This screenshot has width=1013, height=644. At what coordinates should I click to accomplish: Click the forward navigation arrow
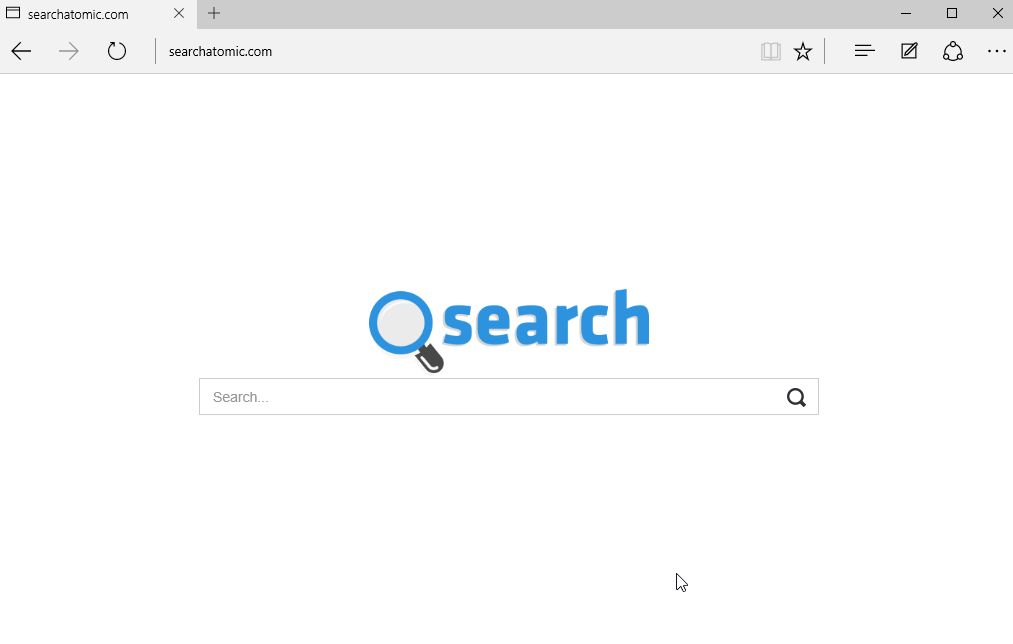[68, 51]
